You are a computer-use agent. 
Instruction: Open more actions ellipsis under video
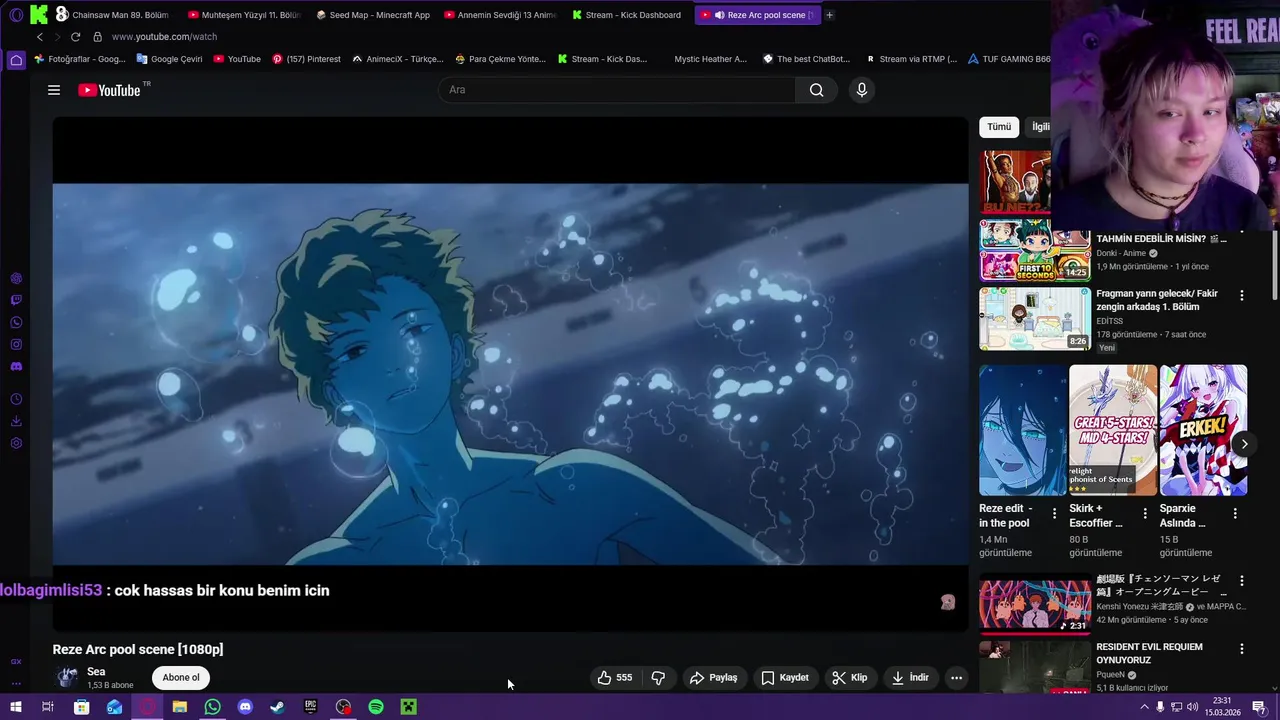coord(956,678)
